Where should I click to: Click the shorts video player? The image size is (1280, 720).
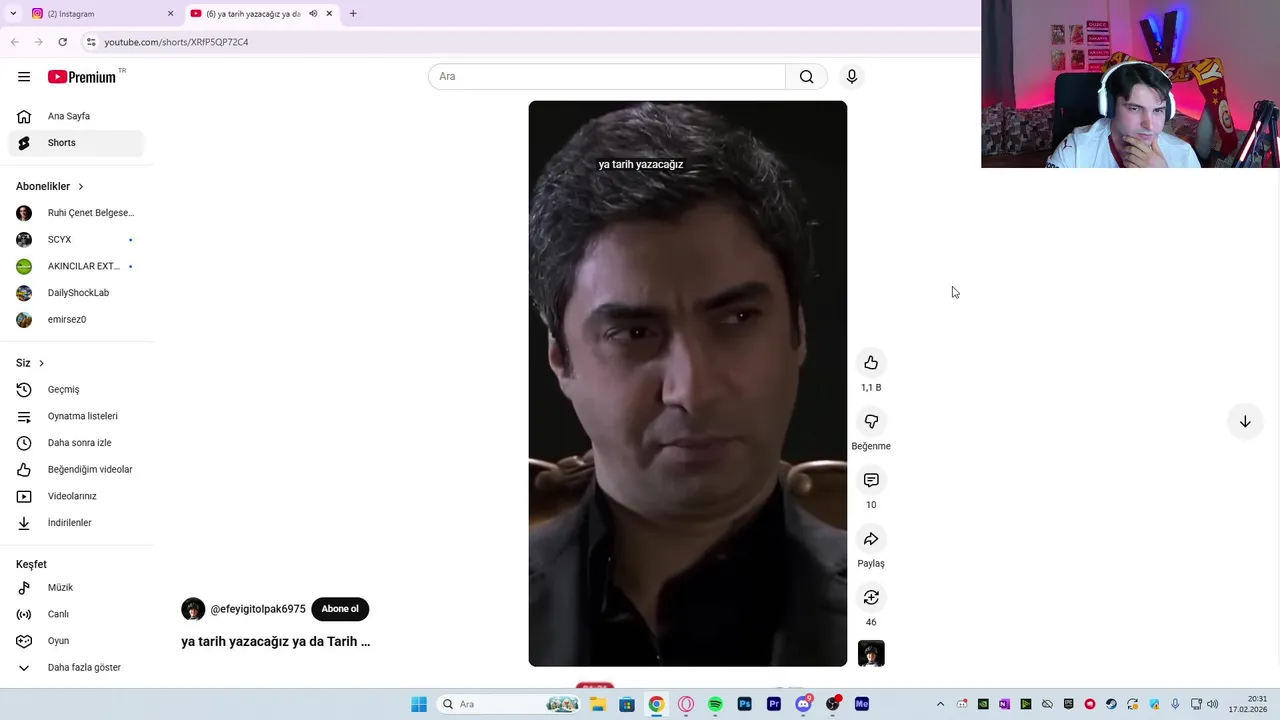click(688, 383)
